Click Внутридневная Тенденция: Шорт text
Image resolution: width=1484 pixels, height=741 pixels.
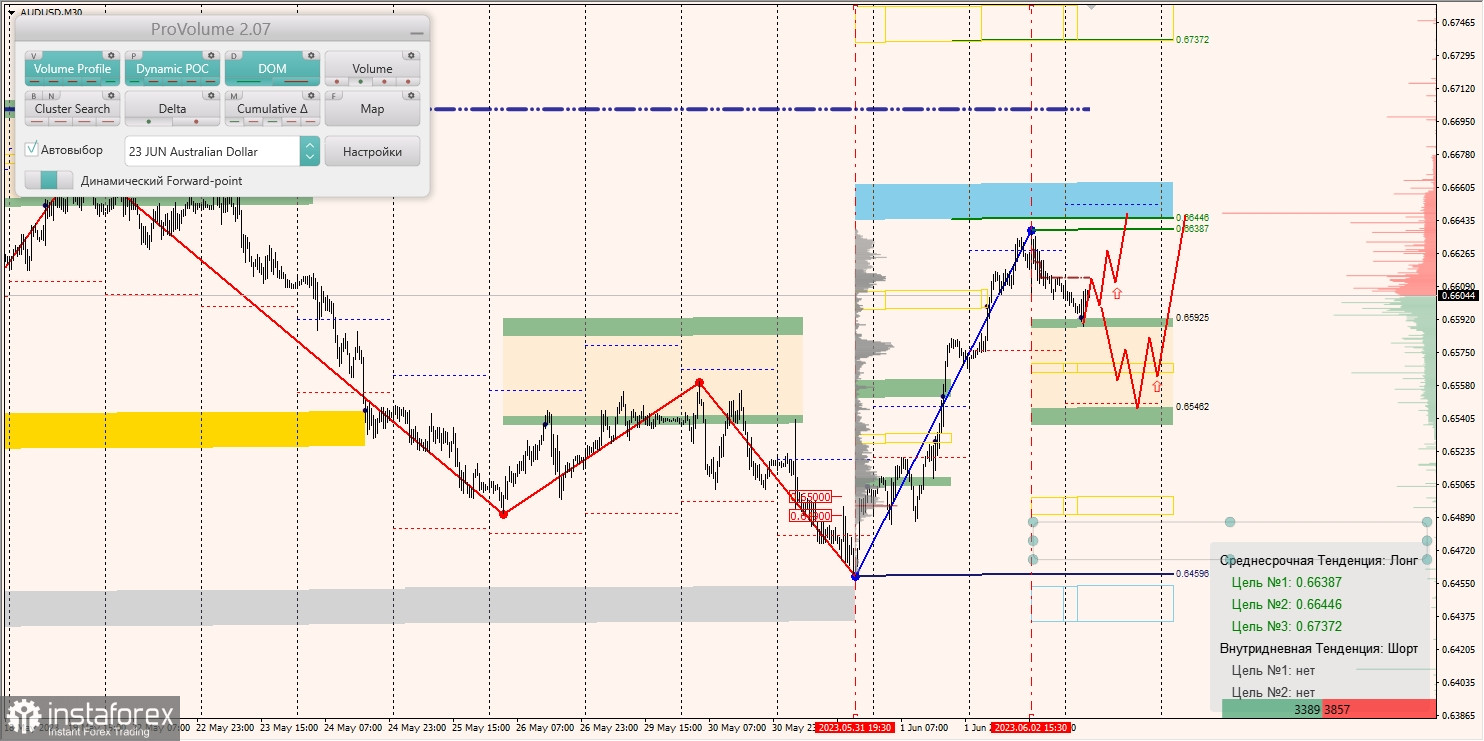pos(1319,648)
